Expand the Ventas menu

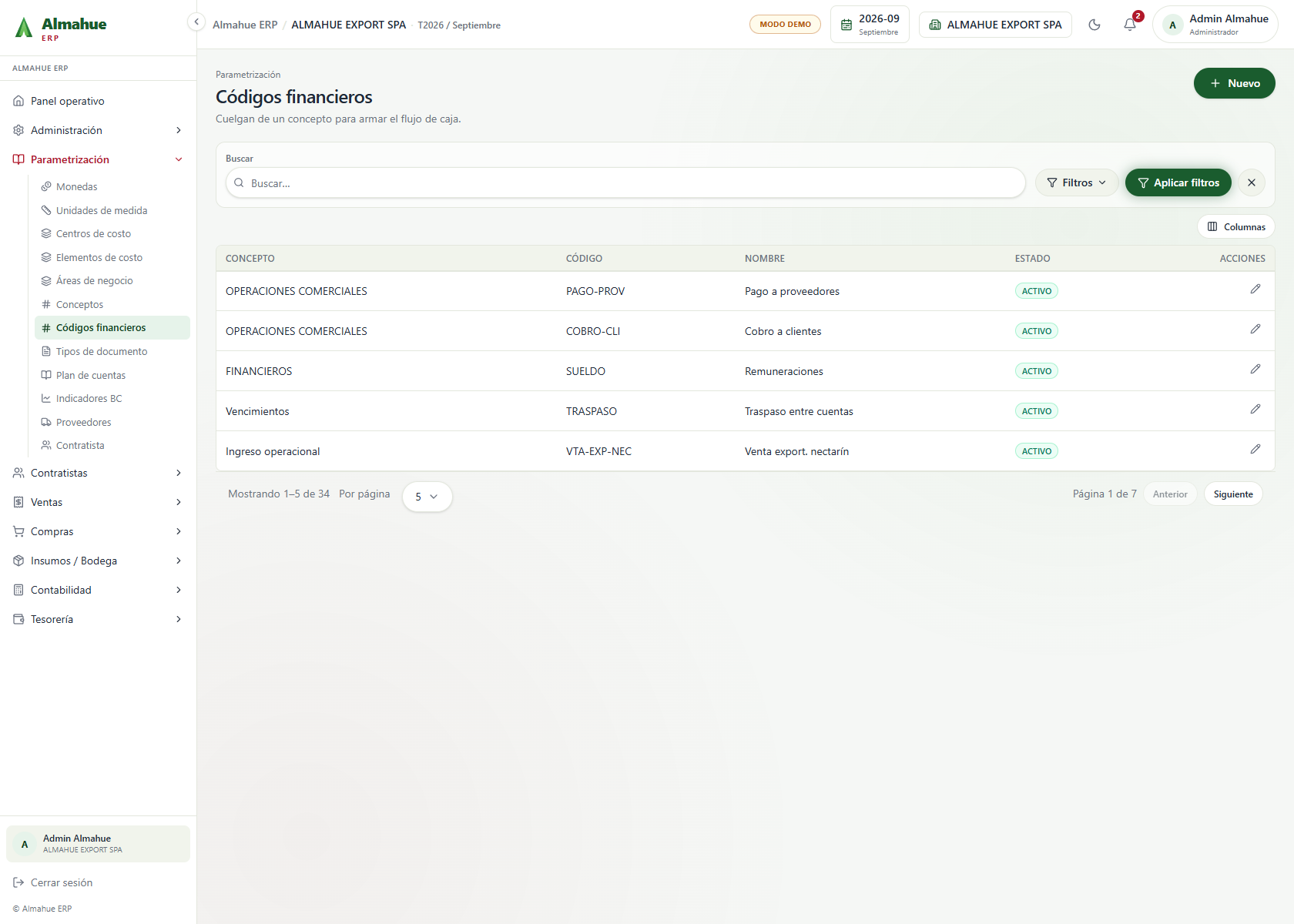click(98, 502)
